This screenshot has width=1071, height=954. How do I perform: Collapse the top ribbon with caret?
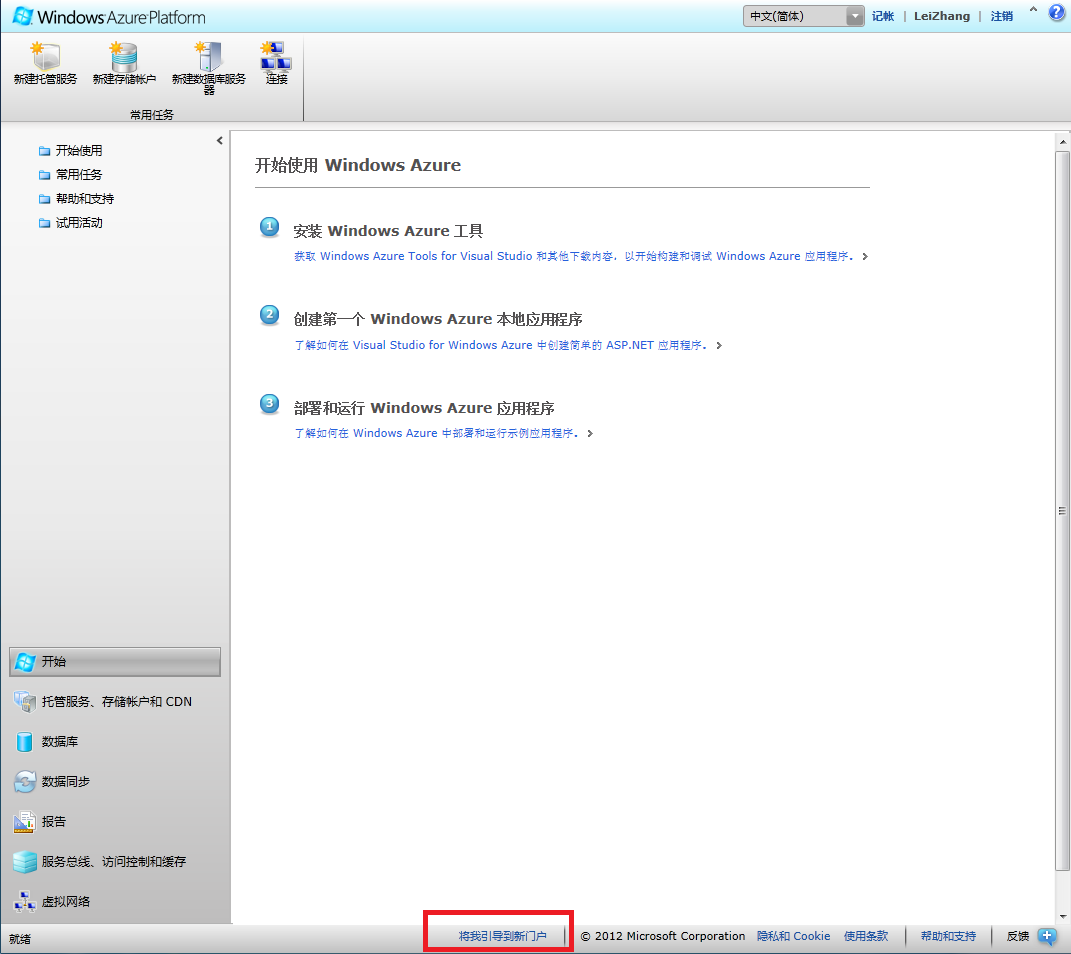click(x=1033, y=10)
